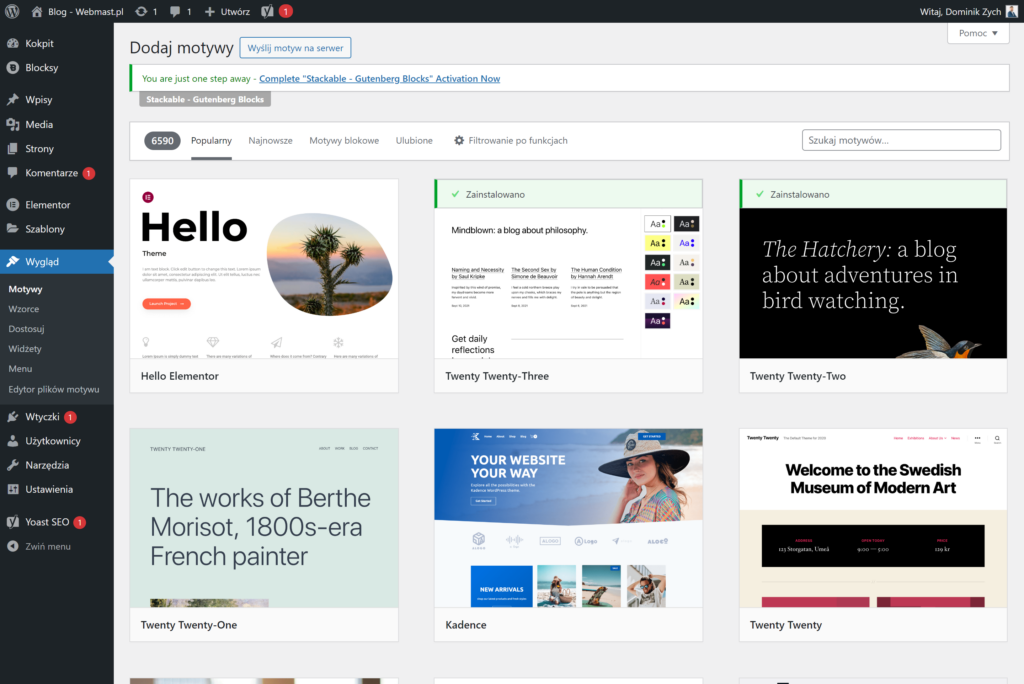Viewport: 1024px width, 684px height.
Task: Open the Ulubione themes tab
Action: click(x=414, y=141)
